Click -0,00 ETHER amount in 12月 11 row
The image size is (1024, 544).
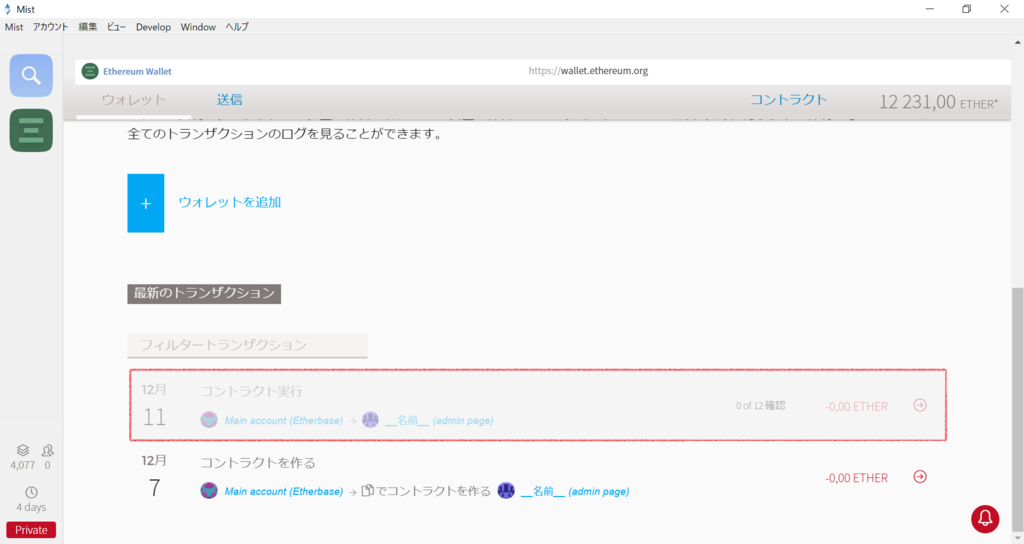[x=856, y=406]
